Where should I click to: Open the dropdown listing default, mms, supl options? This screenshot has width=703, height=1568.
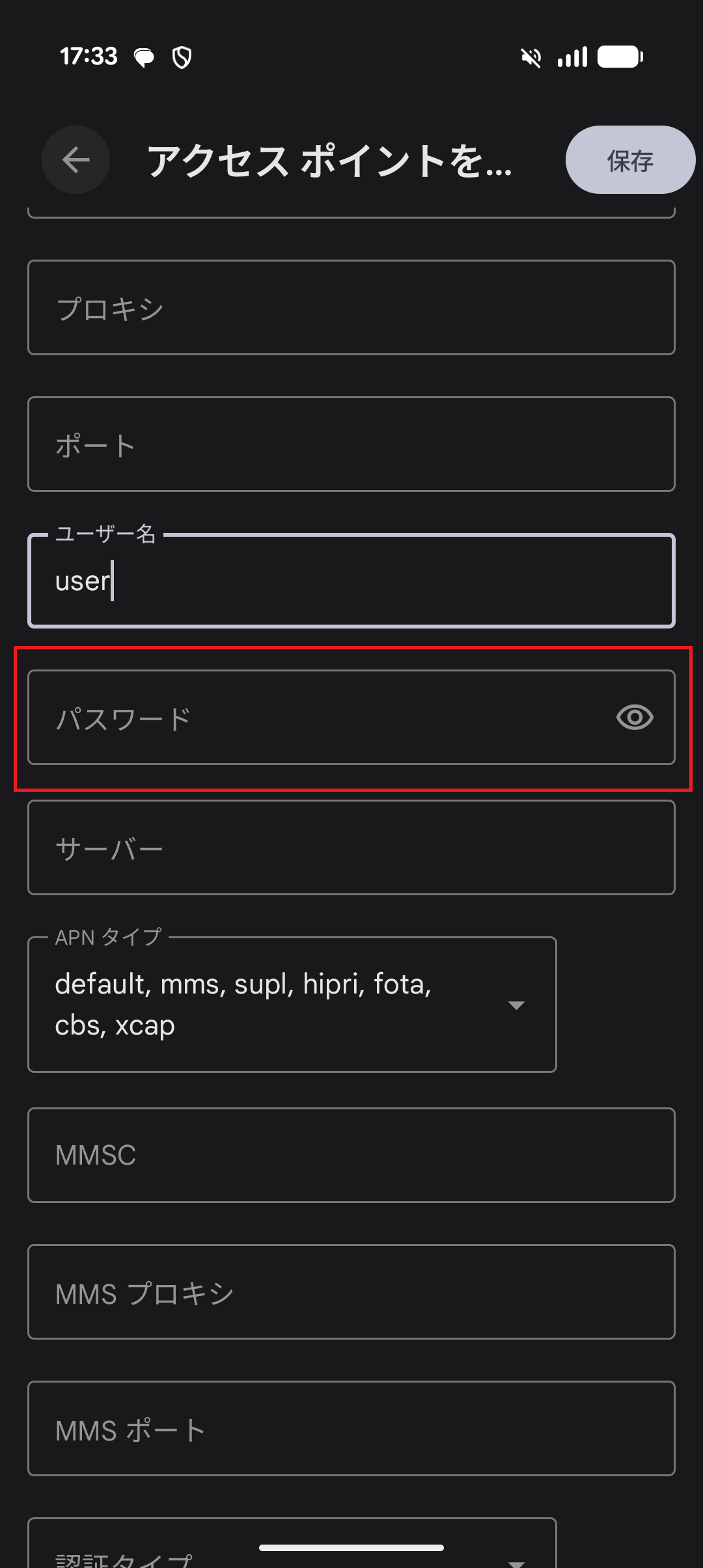pyautogui.click(x=516, y=1004)
